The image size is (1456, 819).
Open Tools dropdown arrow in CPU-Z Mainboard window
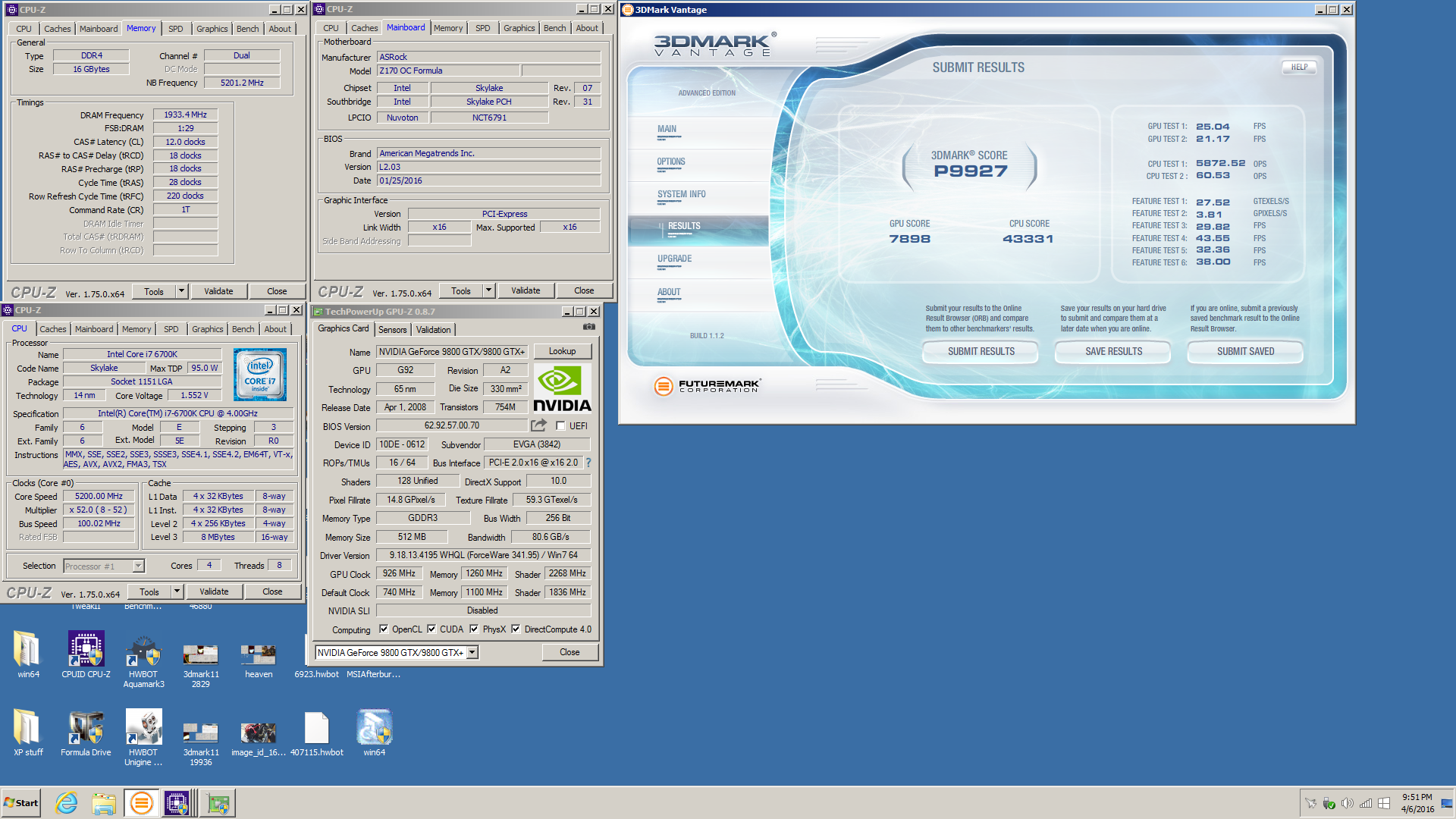click(488, 290)
